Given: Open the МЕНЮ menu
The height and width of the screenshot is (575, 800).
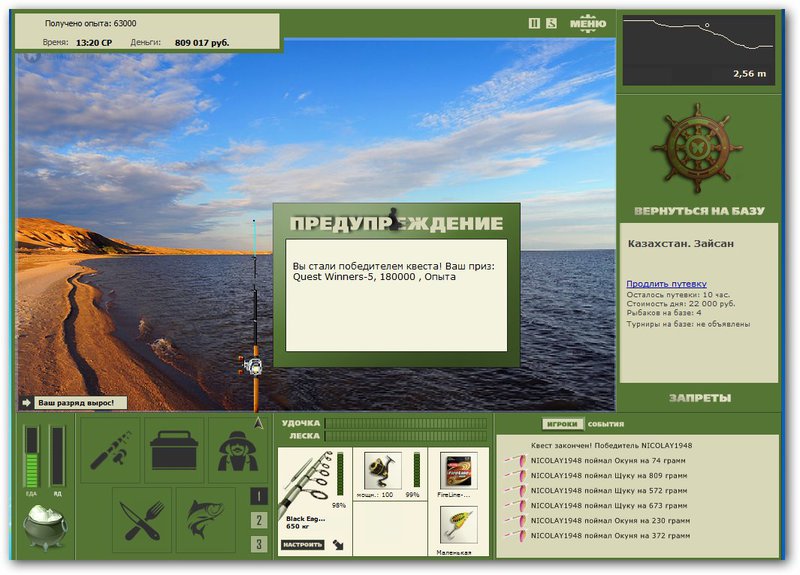Looking at the screenshot, I should point(588,23).
